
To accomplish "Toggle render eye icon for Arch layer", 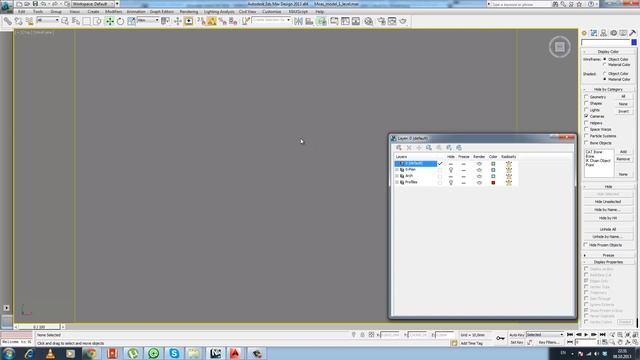I will pyautogui.click(x=479, y=176).
